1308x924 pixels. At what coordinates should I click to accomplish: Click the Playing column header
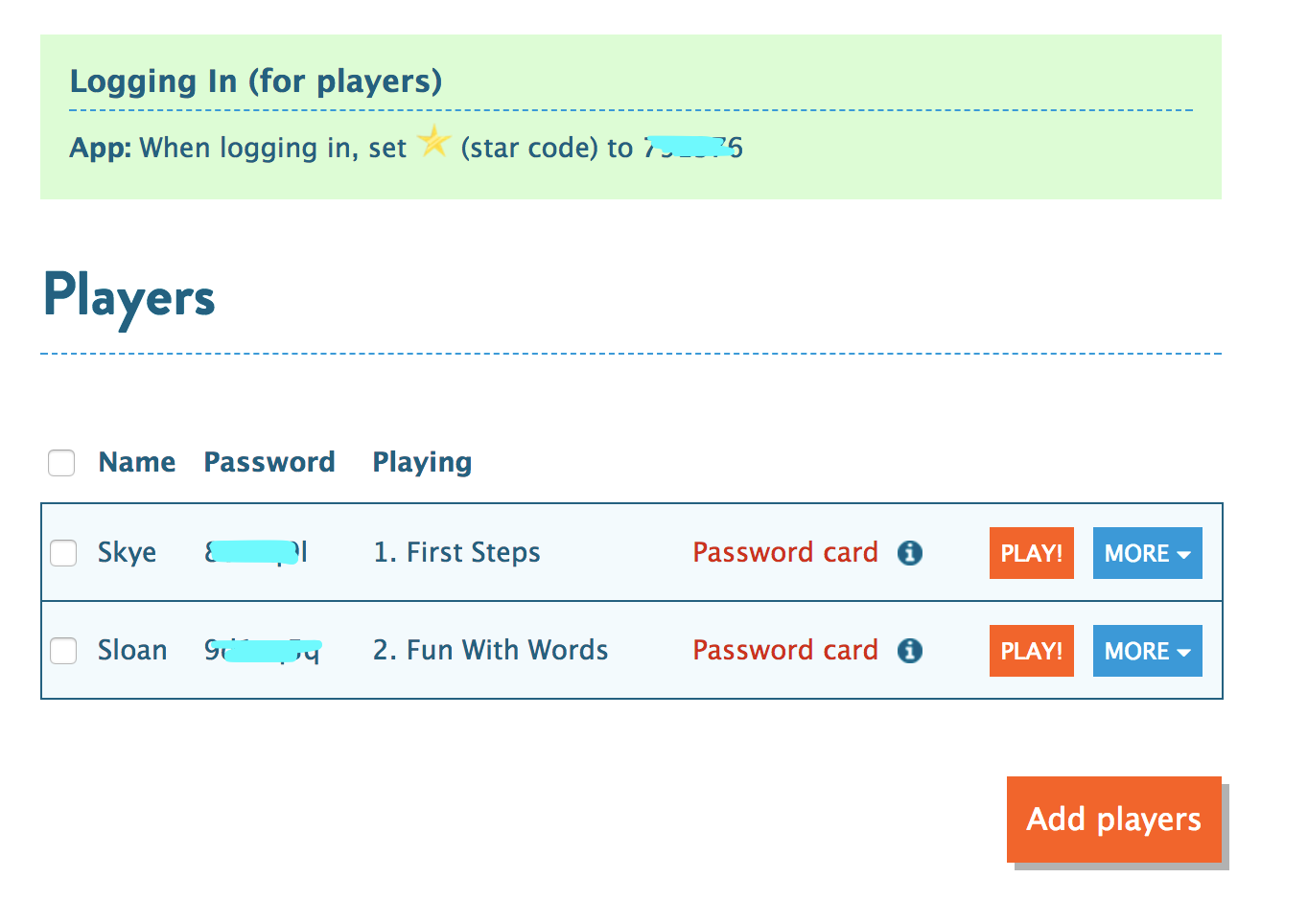(x=422, y=463)
